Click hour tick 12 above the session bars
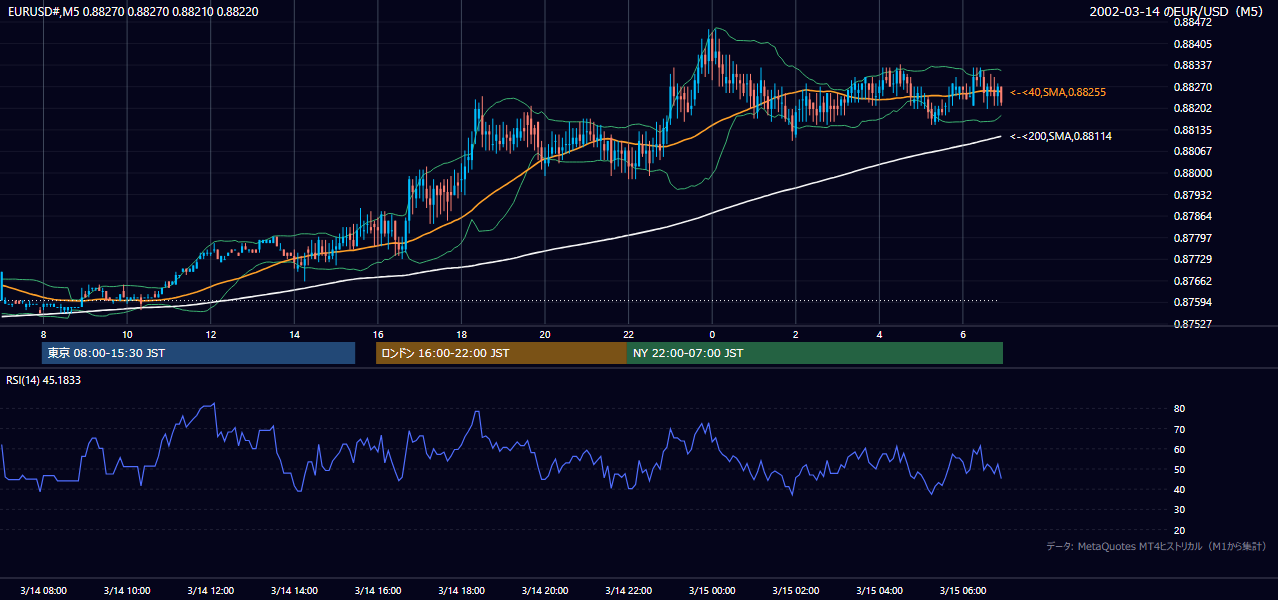This screenshot has height=600, width=1278. pos(211,334)
